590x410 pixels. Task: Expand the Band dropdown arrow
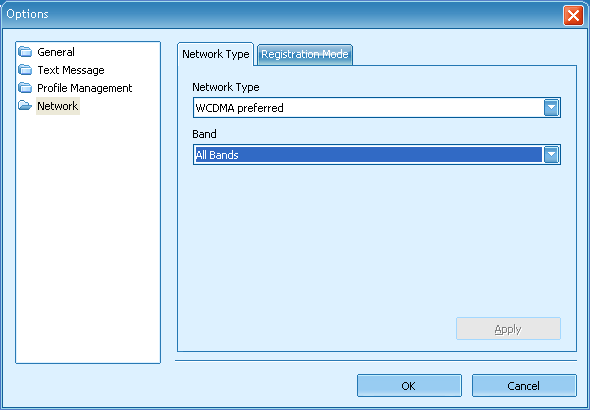(551, 155)
